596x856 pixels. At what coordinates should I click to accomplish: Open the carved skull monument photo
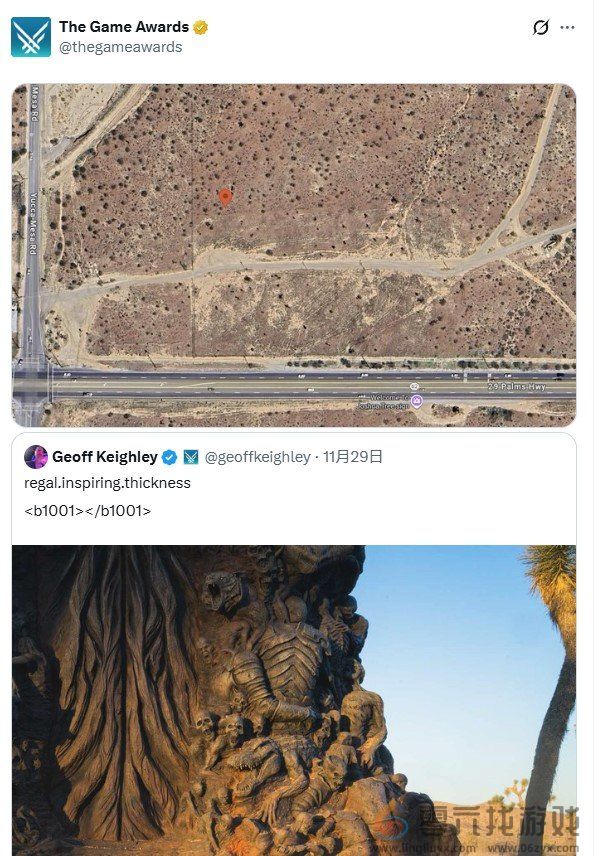click(x=294, y=700)
